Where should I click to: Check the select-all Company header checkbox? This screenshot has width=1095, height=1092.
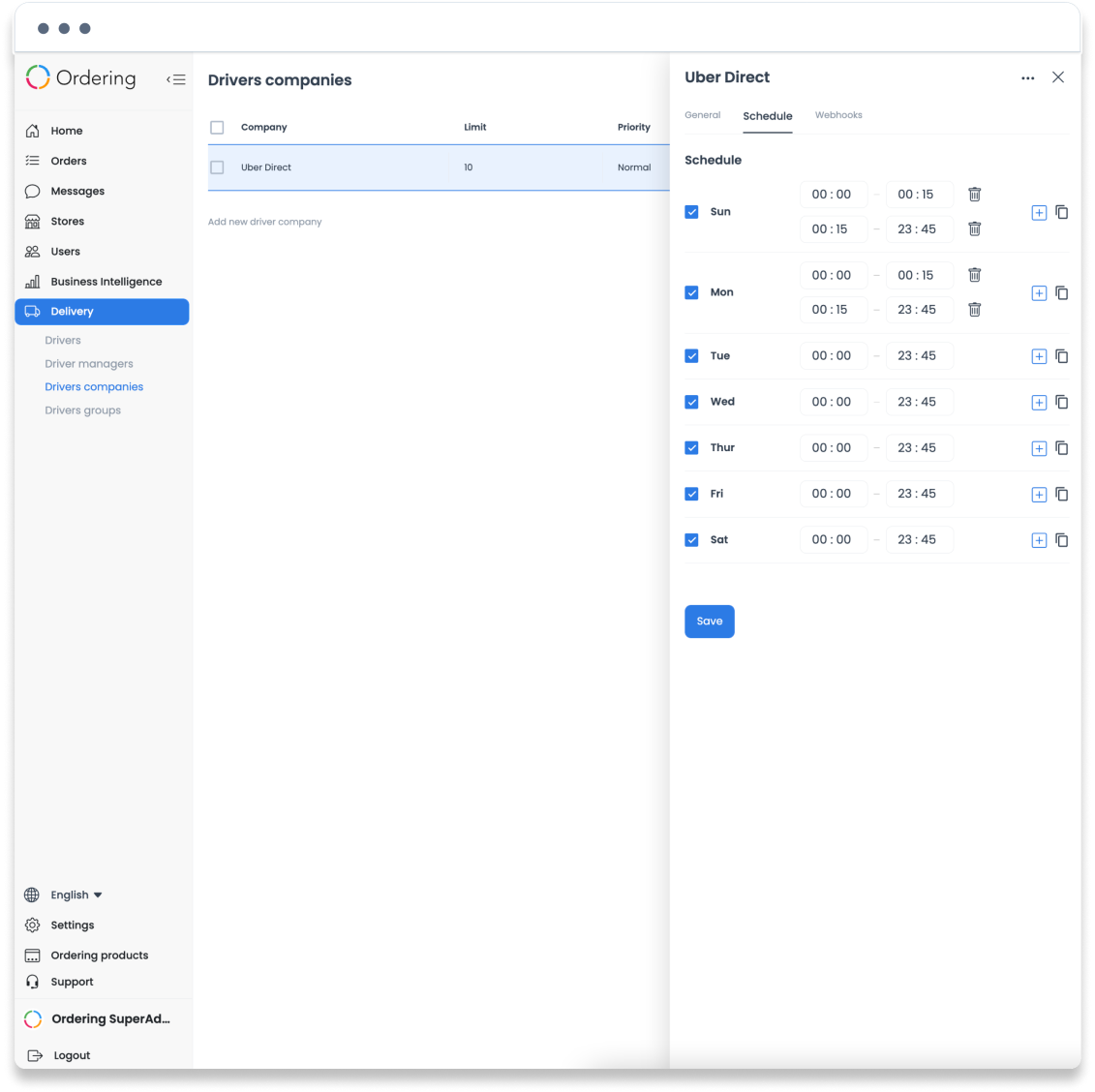pos(217,127)
